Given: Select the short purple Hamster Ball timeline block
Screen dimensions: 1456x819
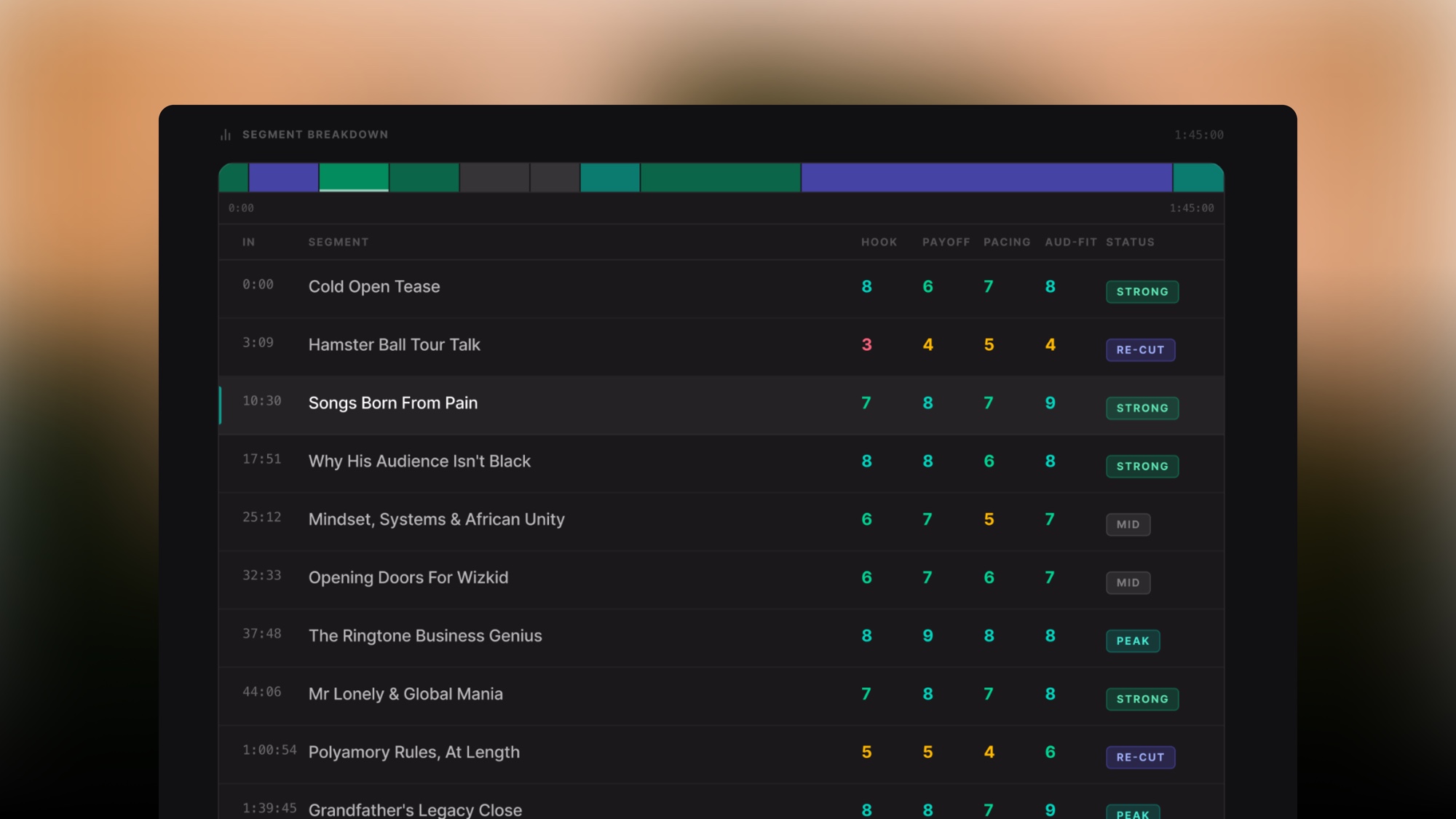Looking at the screenshot, I should tap(283, 178).
